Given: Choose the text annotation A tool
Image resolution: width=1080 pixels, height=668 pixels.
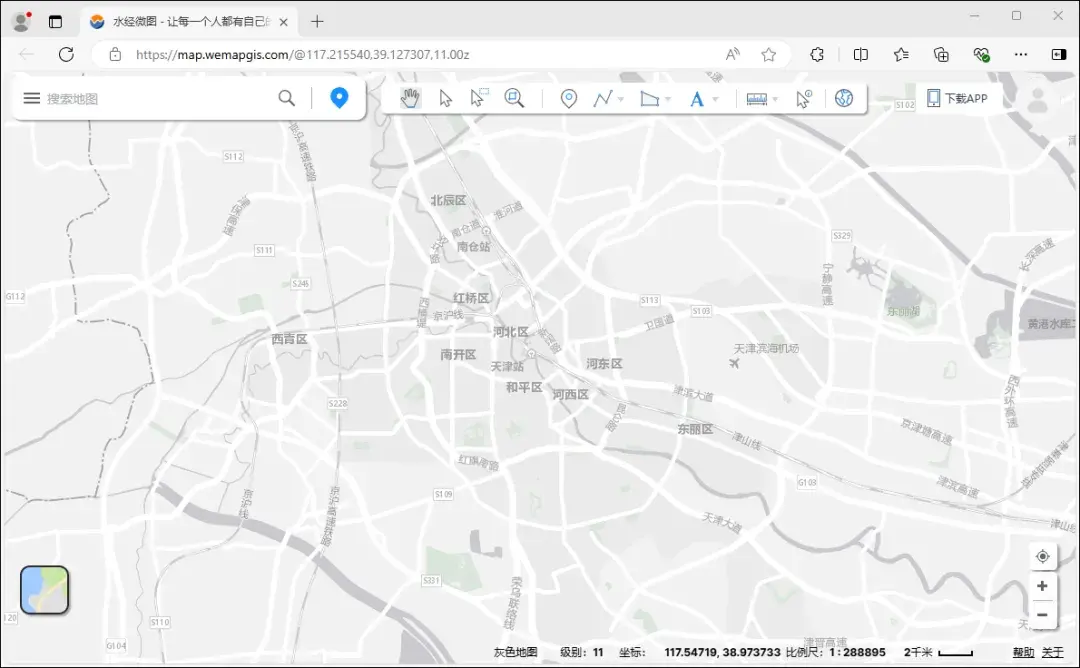Looking at the screenshot, I should pos(696,99).
